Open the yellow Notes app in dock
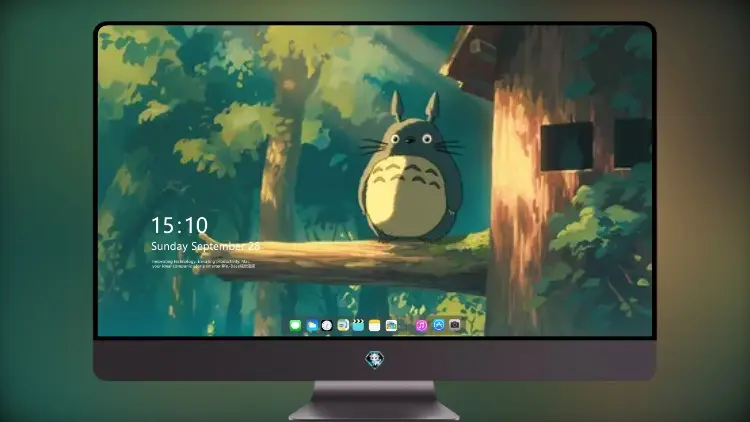The height and width of the screenshot is (422, 750). 375,326
